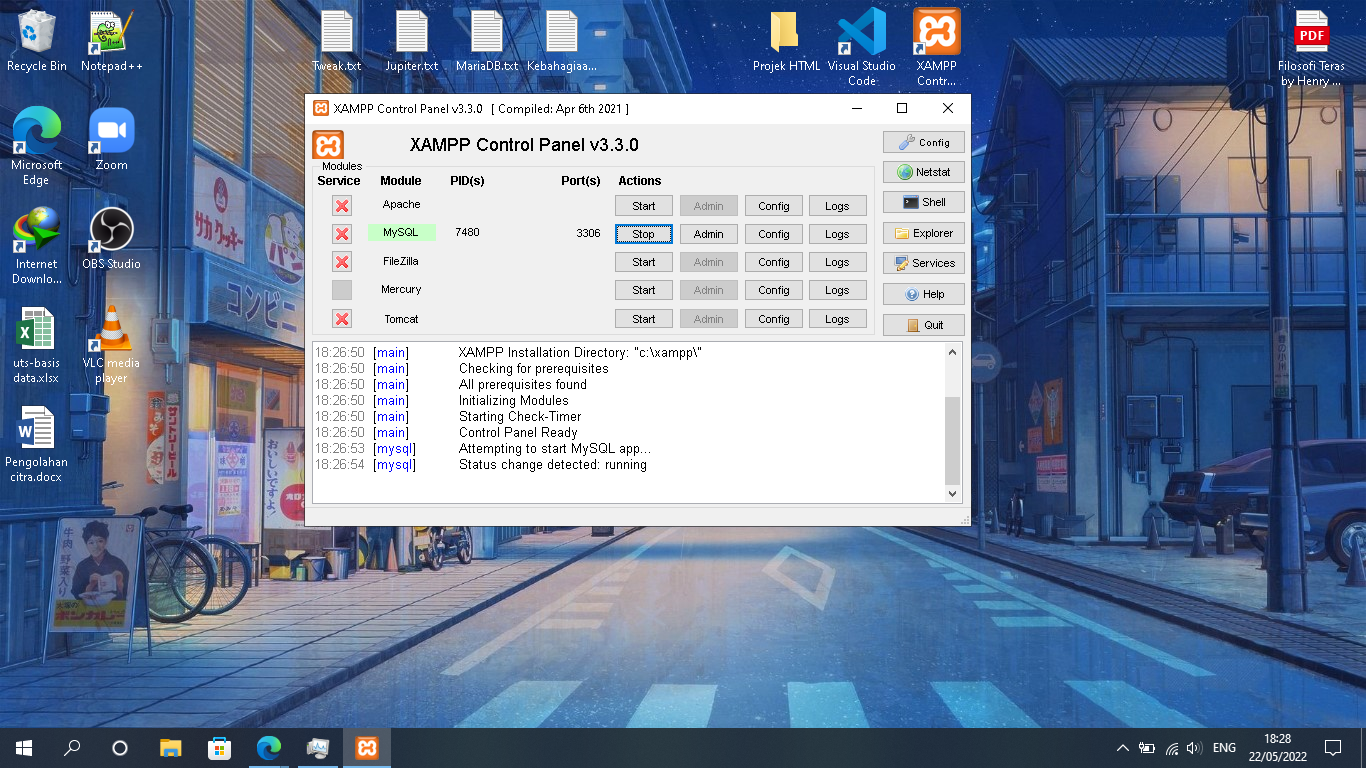Quit the XAMPP Control Panel
This screenshot has width=1366, height=768.
[x=922, y=324]
